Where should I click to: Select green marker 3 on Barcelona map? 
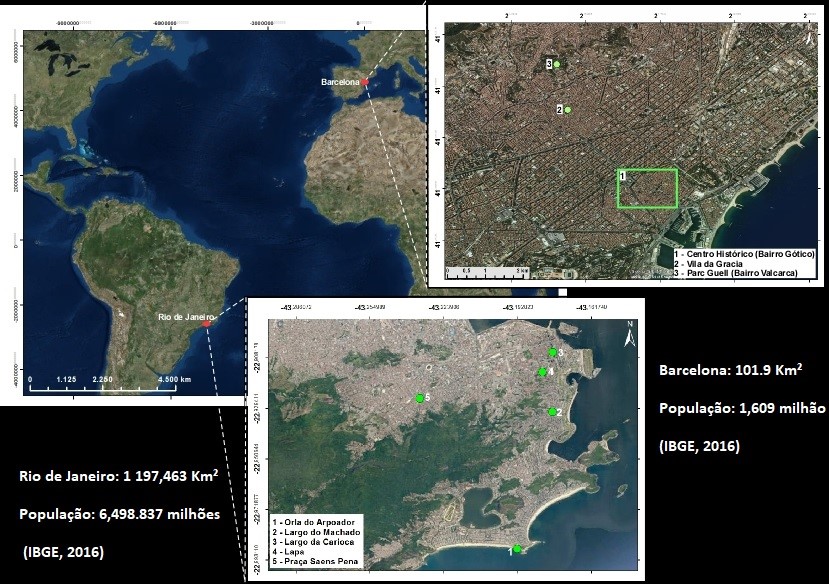(557, 65)
